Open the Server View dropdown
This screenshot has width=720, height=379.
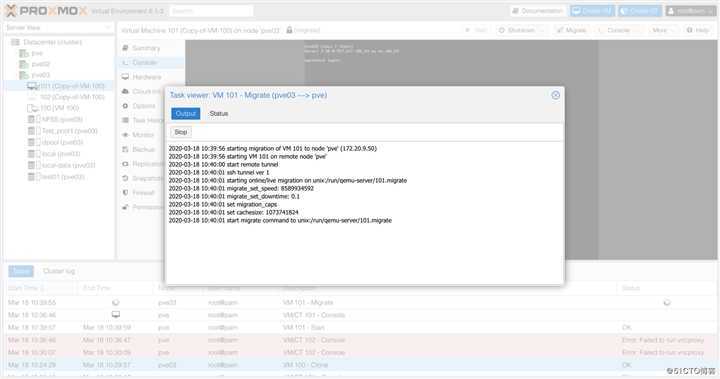click(58, 28)
